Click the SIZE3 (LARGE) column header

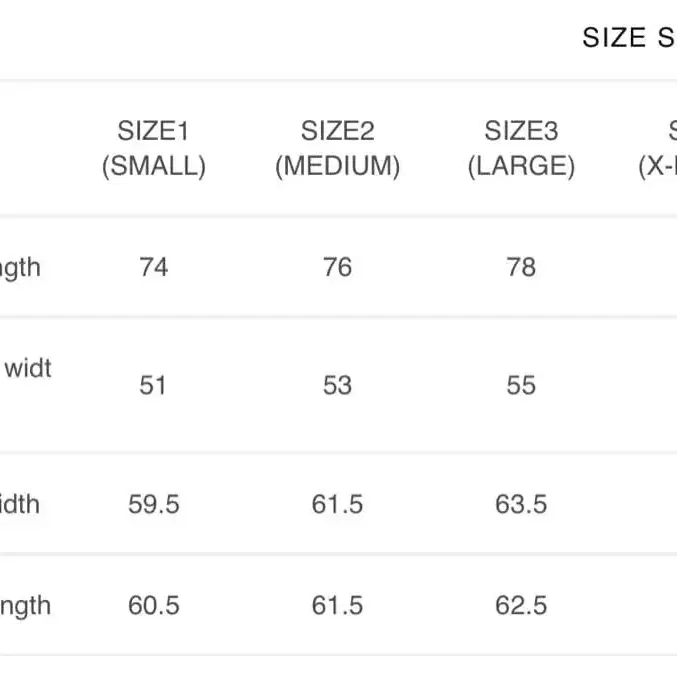click(521, 148)
